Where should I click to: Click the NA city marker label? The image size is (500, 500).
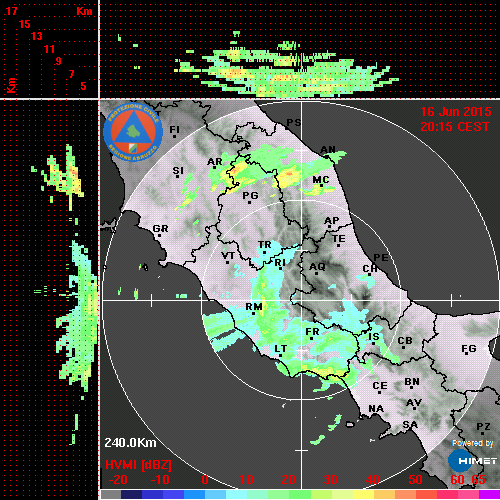[376, 408]
